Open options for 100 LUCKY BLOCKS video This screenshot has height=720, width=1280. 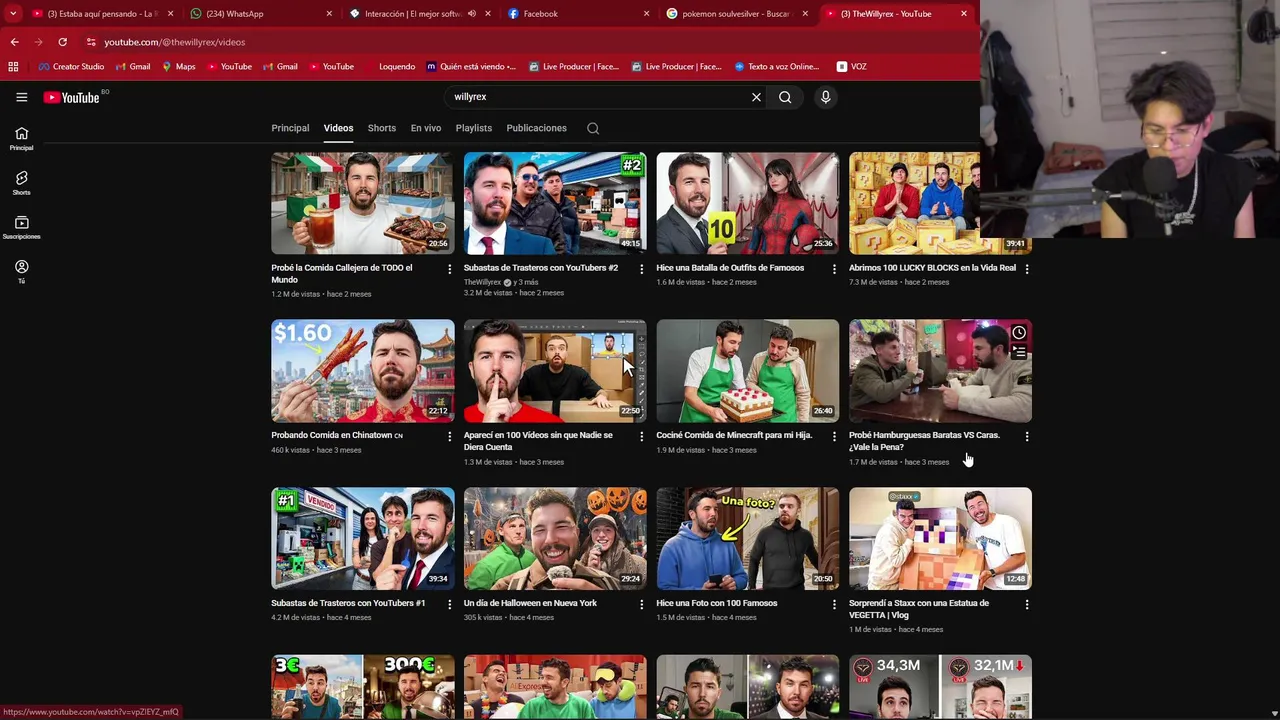pos(1027,269)
